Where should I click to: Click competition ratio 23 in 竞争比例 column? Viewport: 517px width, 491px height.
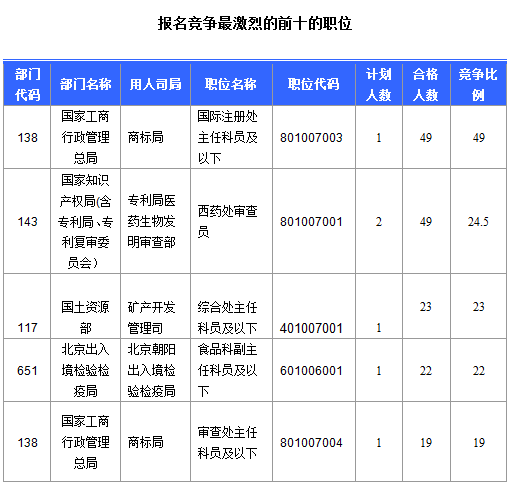tap(478, 307)
